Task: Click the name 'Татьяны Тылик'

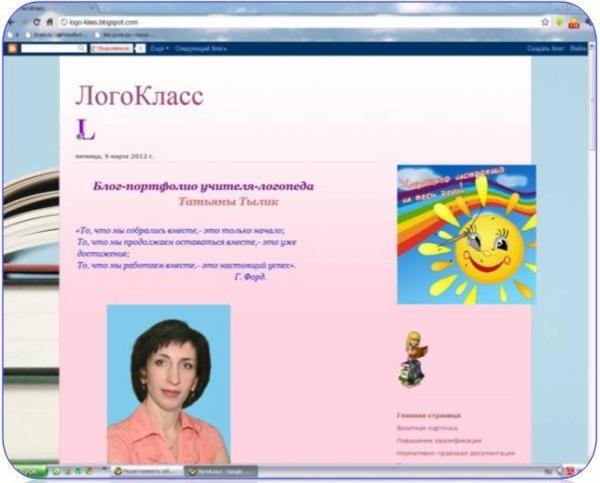Action: [x=228, y=202]
